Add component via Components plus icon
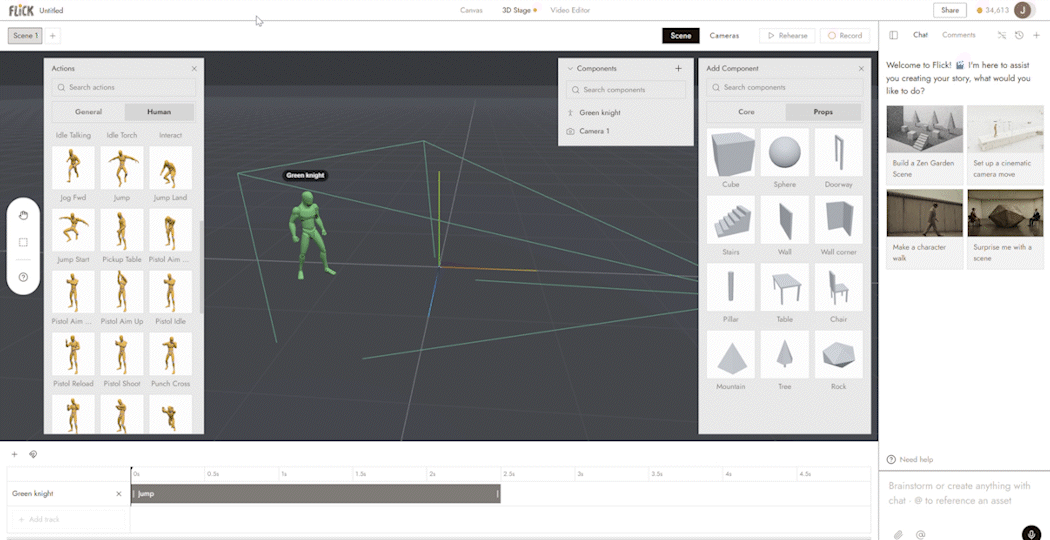 pyautogui.click(x=678, y=68)
